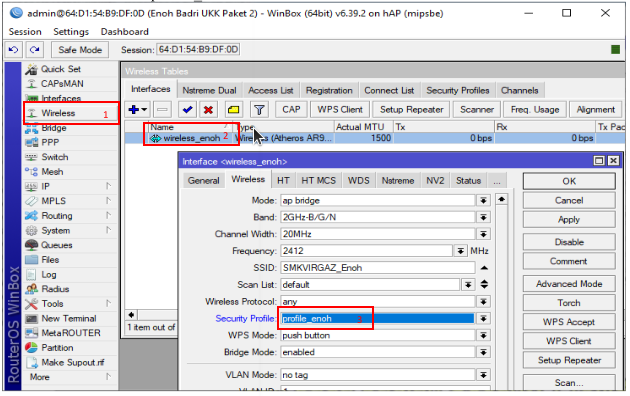Open the Settings menu
630x396 pixels.
pyautogui.click(x=71, y=32)
